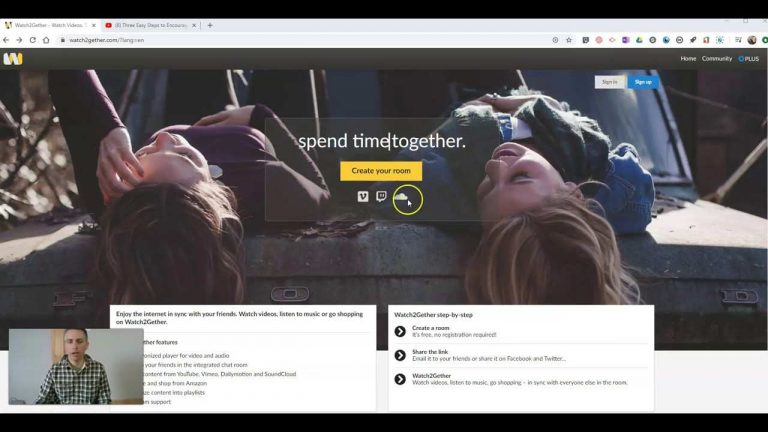Image resolution: width=768 pixels, height=432 pixels.
Task: Click 'Watch2Gether step-by-step' heading
Action: (x=433, y=315)
